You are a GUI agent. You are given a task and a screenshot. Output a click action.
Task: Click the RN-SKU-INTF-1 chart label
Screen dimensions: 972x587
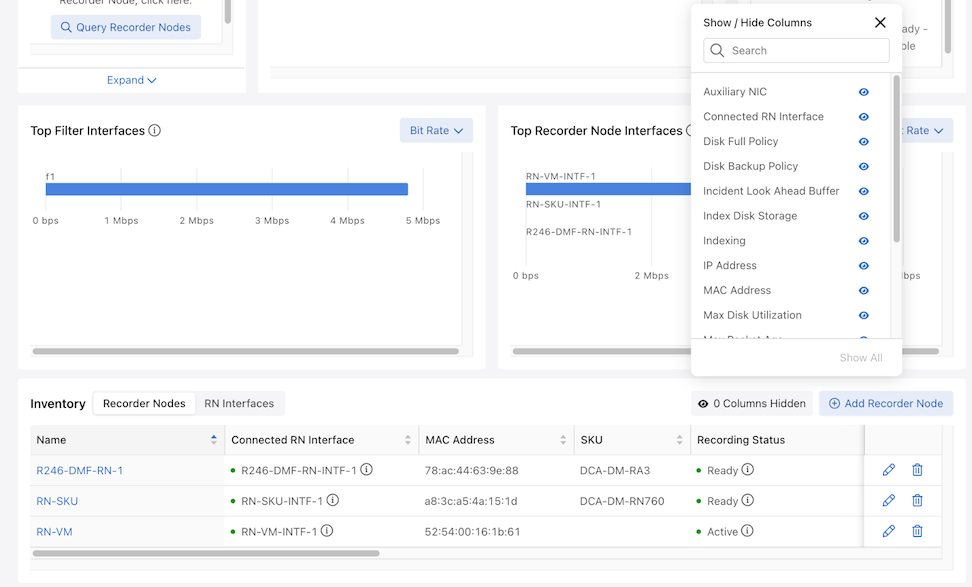coord(563,204)
